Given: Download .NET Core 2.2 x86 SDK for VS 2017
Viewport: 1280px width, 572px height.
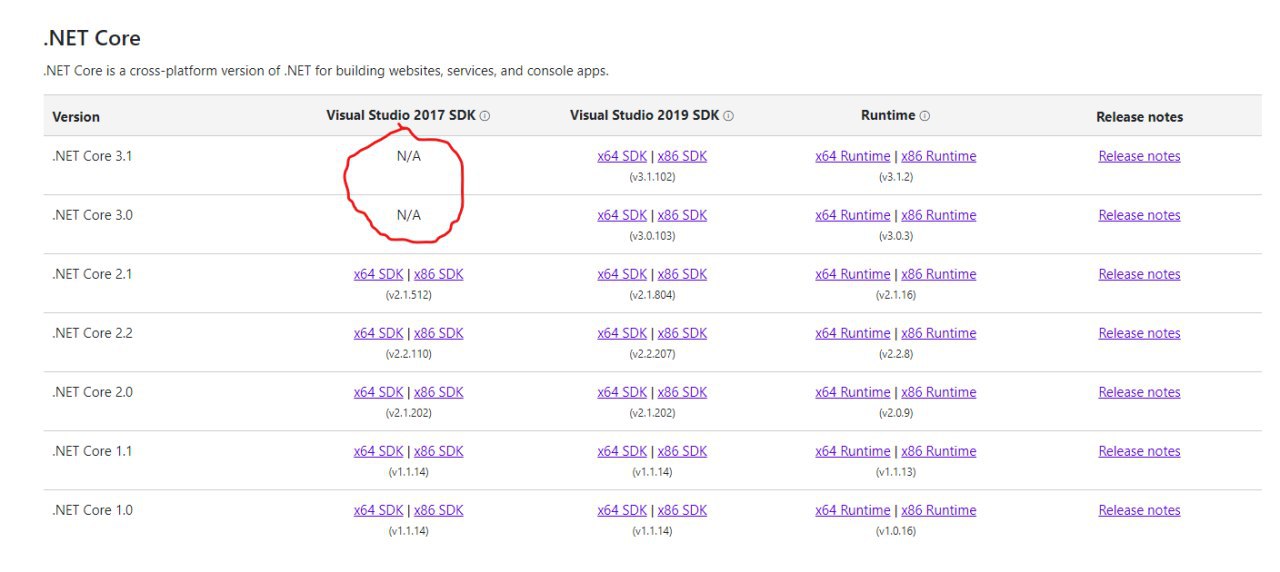Looking at the screenshot, I should point(439,333).
